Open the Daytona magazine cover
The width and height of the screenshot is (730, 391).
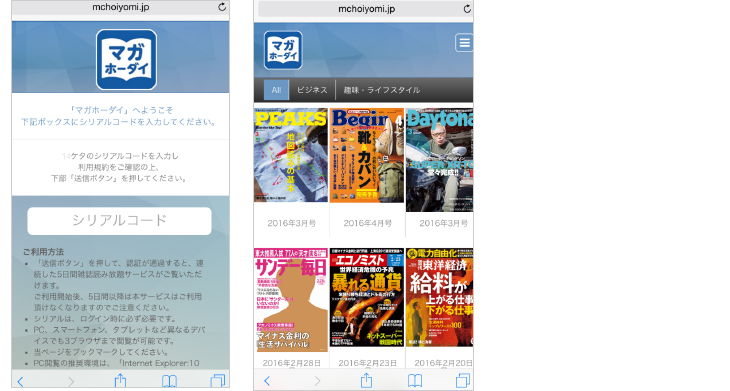[x=439, y=160]
